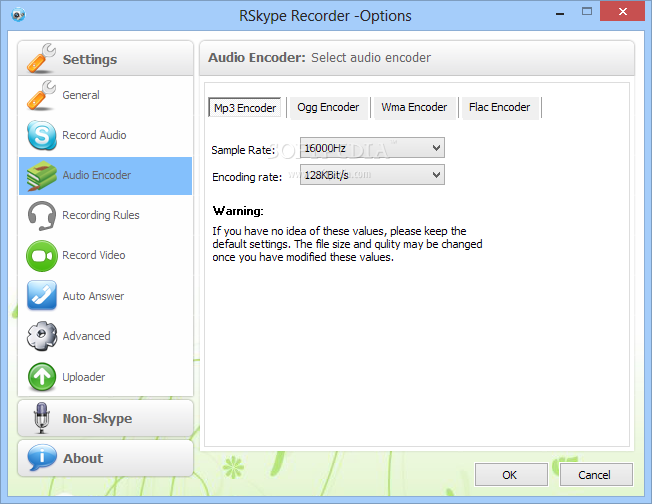652x504 pixels.
Task: Open the Advanced settings page
Action: tap(105, 336)
